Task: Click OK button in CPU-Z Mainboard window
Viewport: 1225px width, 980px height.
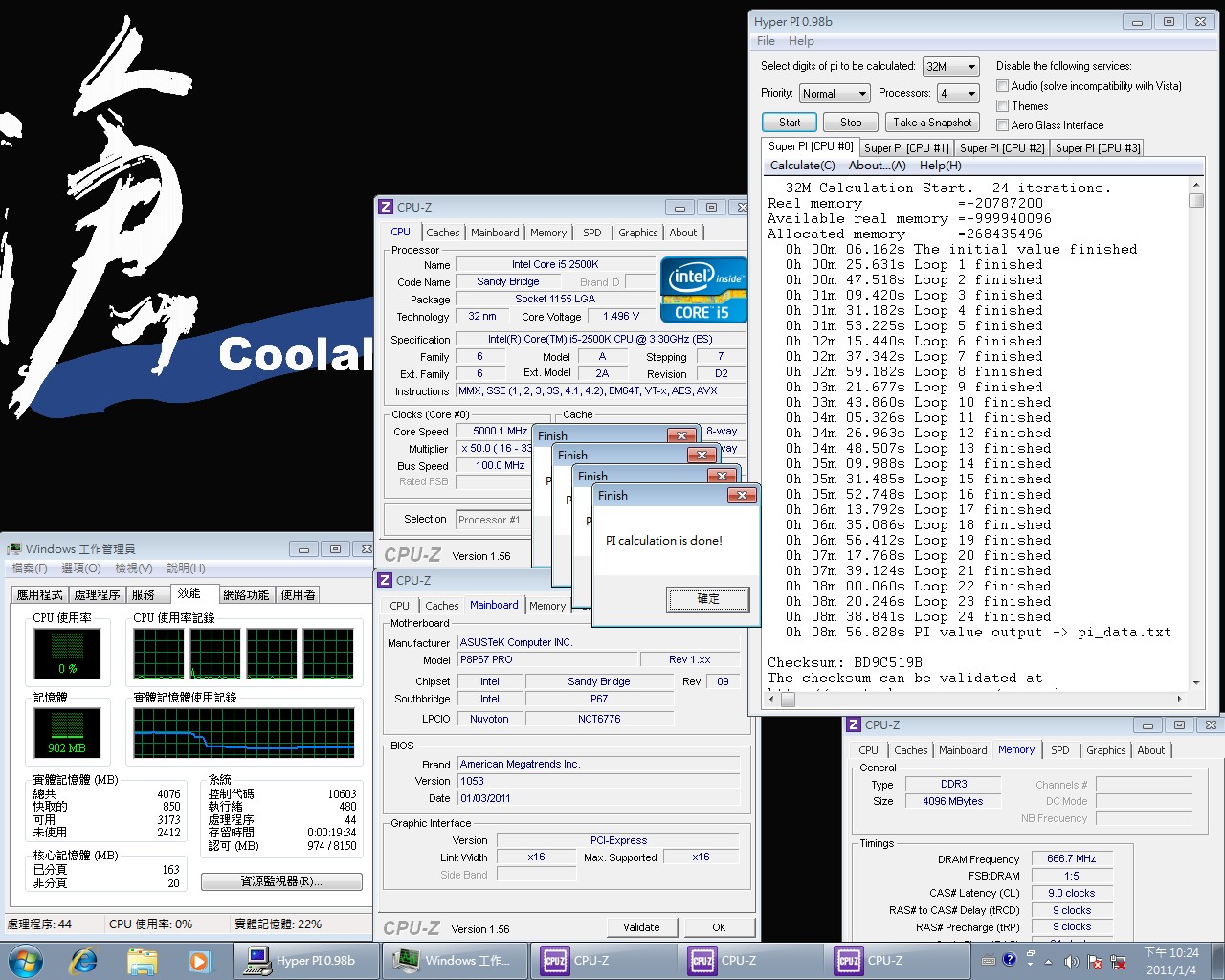Action: 719,927
